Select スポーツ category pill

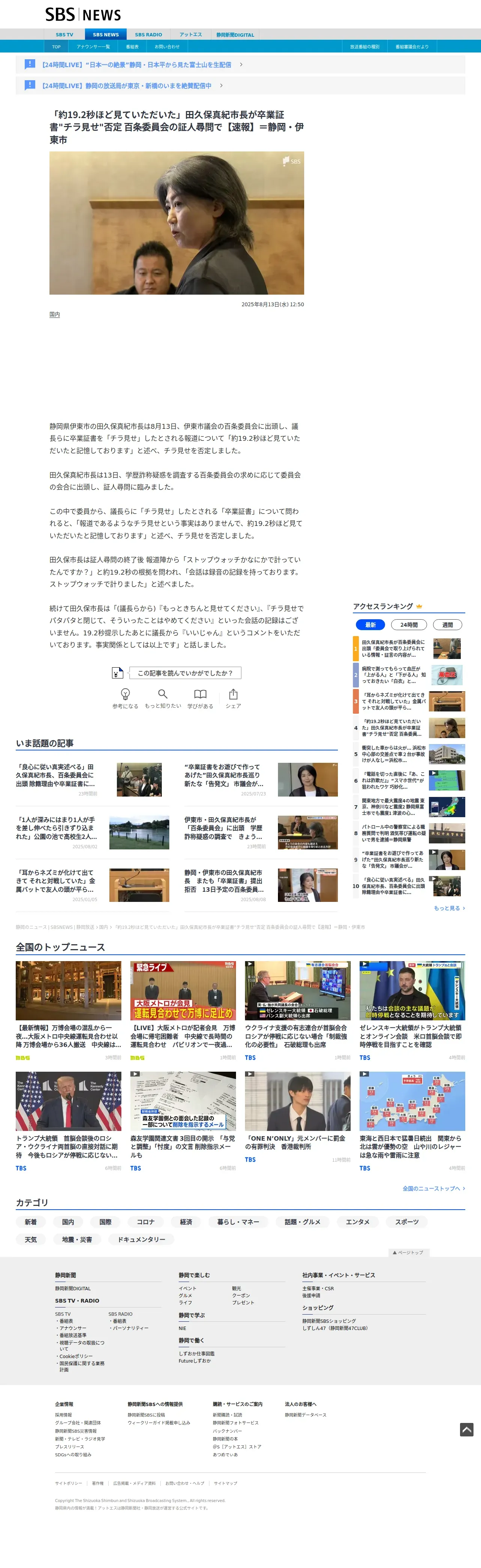(407, 1222)
